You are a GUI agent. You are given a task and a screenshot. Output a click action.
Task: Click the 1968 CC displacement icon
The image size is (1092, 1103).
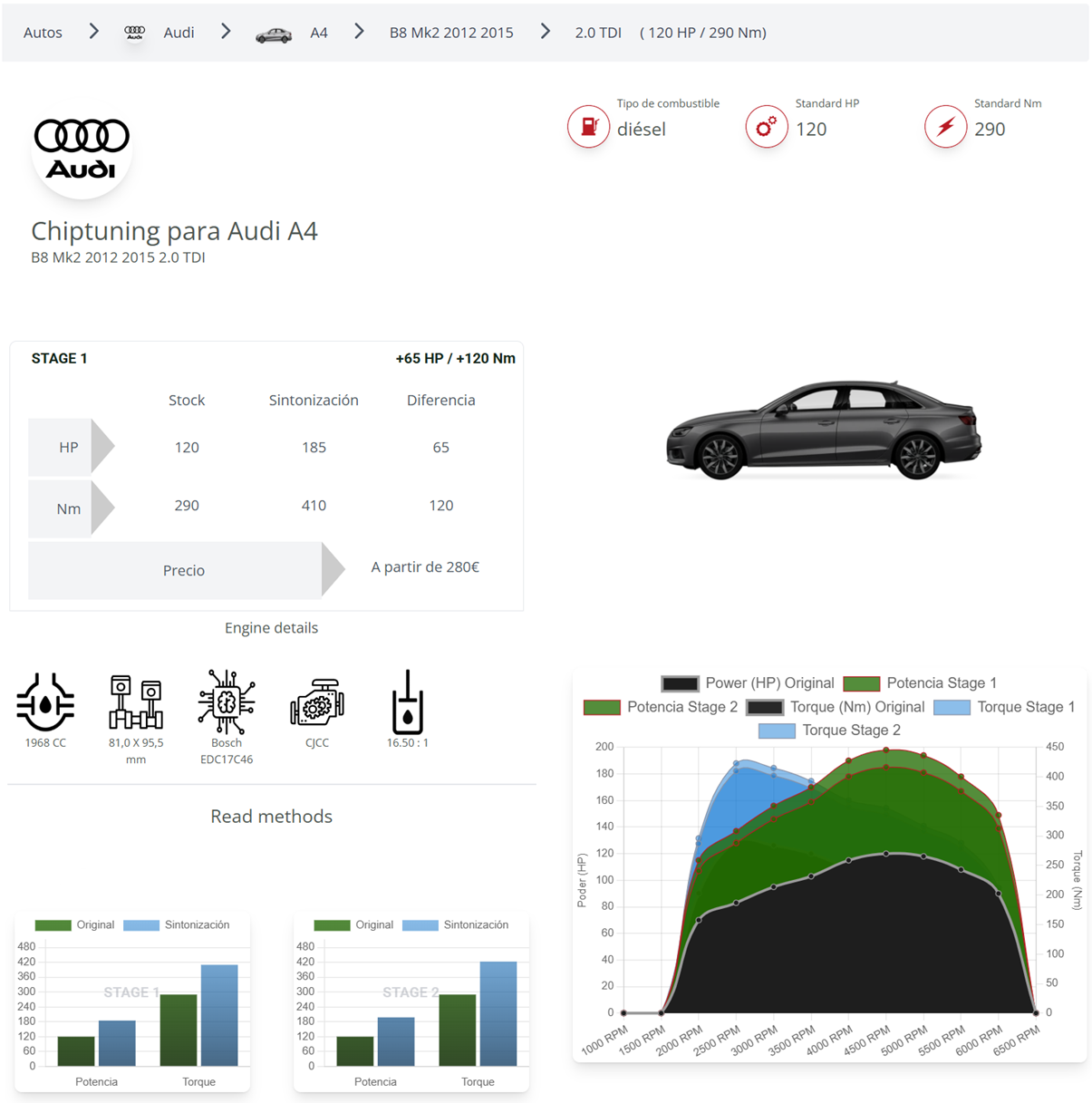[x=45, y=701]
